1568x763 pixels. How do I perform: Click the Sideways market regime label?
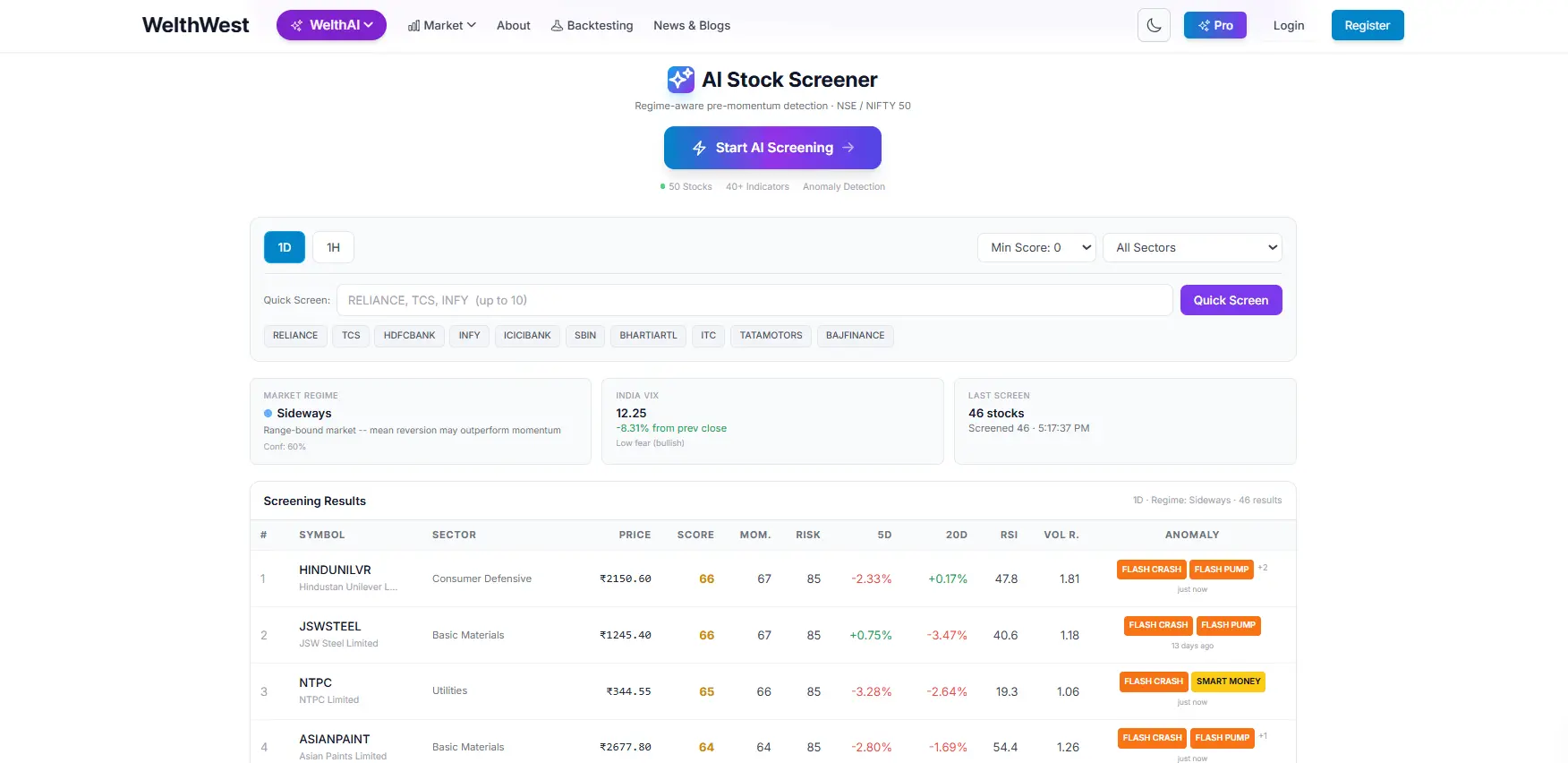(304, 413)
